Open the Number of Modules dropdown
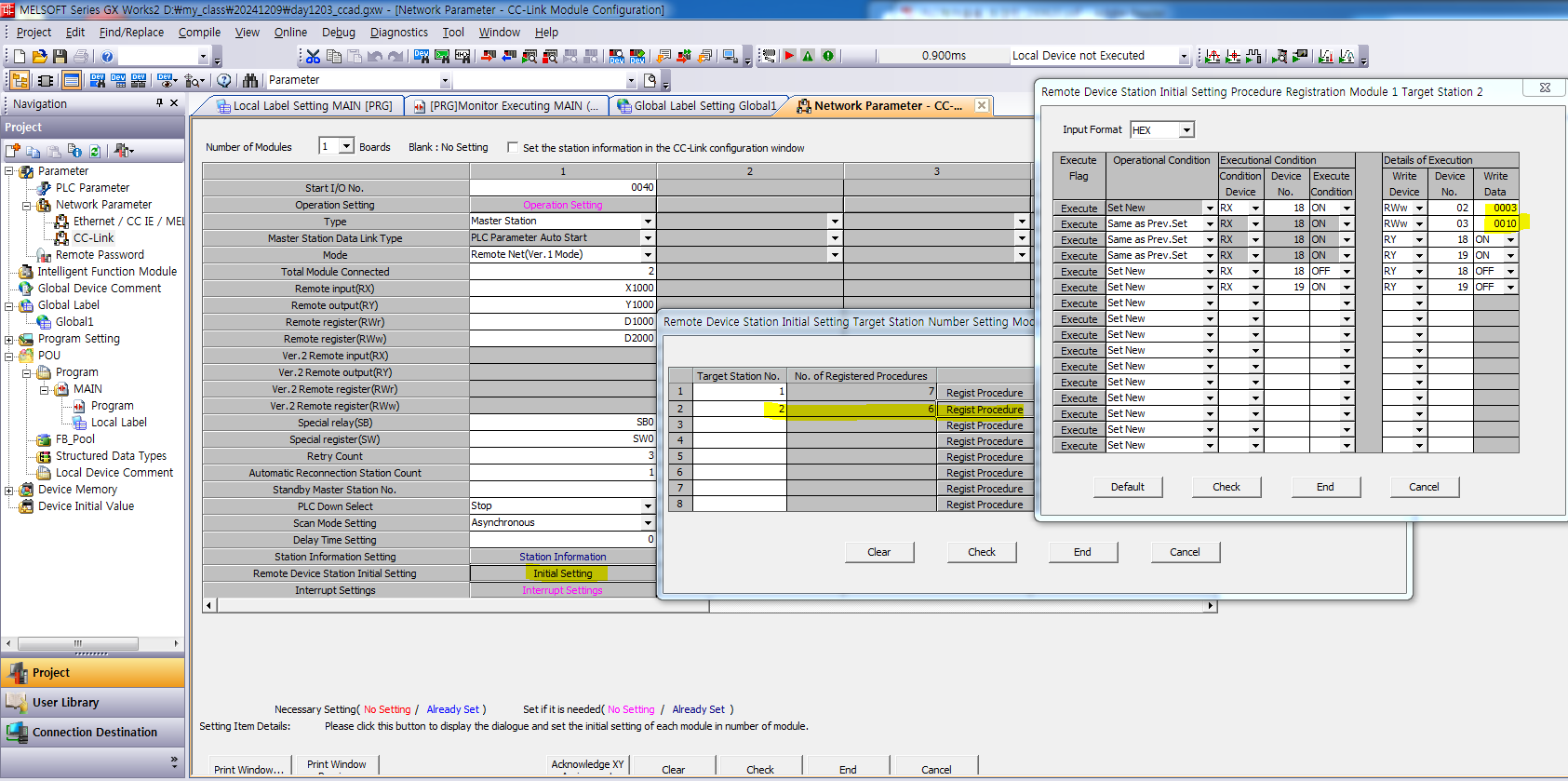Image resolution: width=1568 pixels, height=781 pixels. click(346, 146)
